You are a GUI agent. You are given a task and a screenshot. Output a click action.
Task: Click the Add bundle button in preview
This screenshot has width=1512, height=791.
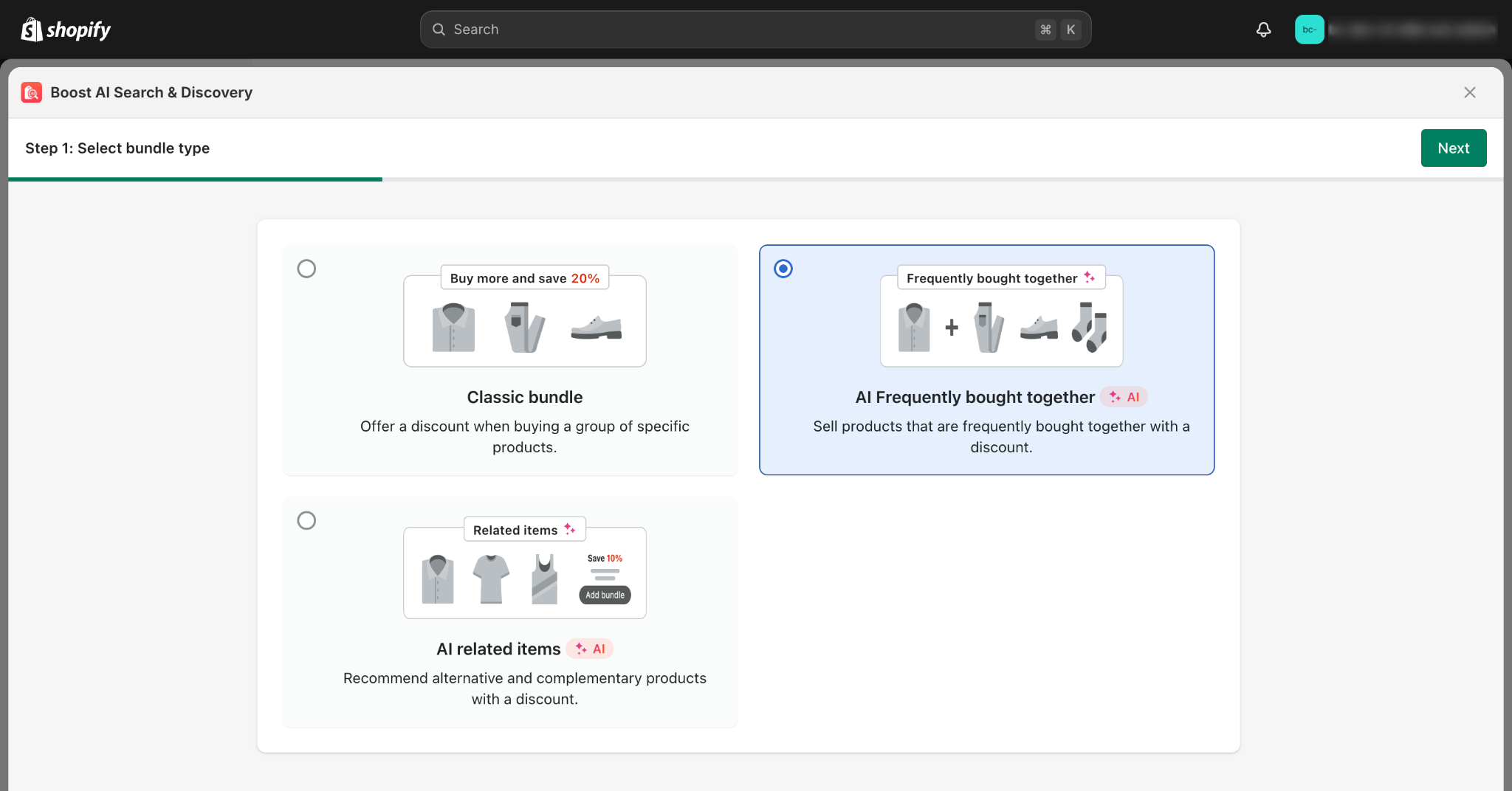(x=605, y=595)
